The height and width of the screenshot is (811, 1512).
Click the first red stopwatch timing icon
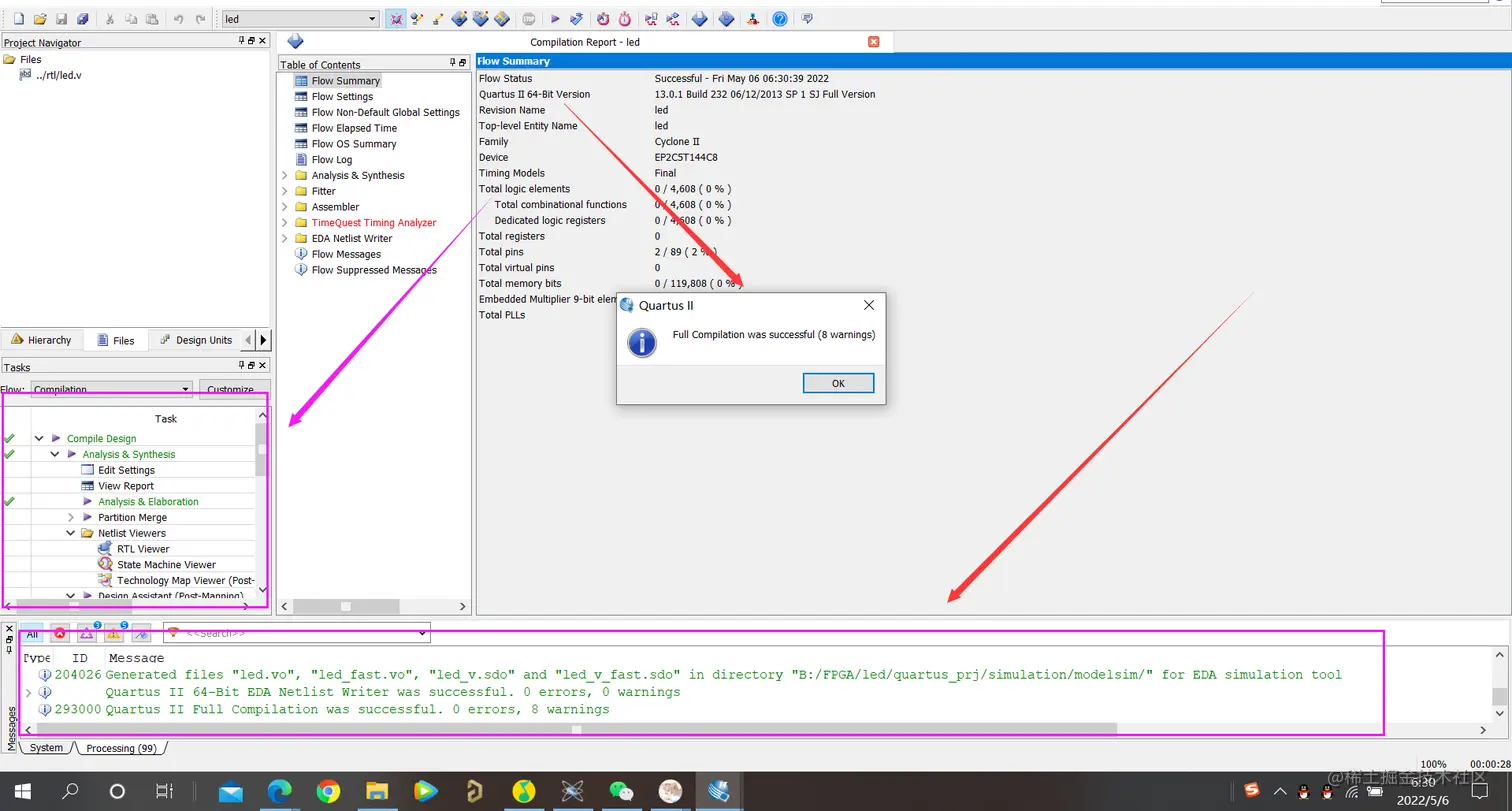603,19
